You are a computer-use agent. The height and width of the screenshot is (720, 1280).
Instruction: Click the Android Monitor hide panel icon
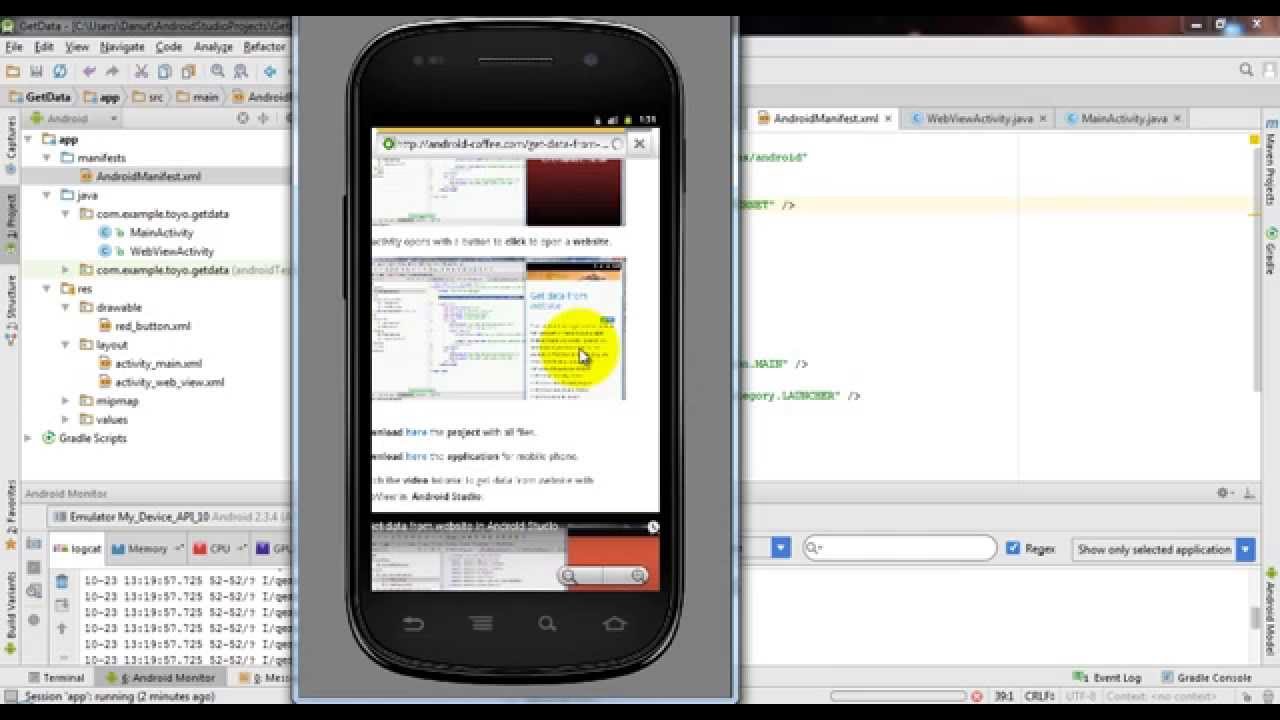coord(1249,493)
